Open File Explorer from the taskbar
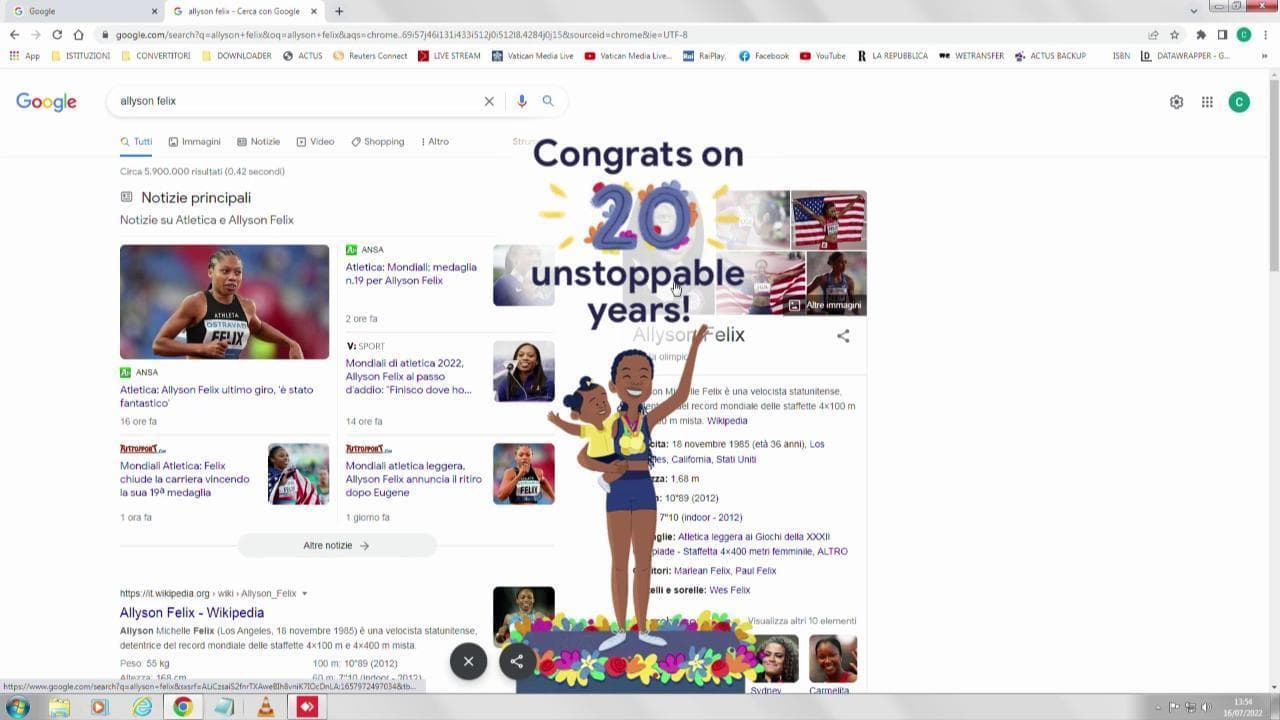This screenshot has height=720, width=1280. click(x=59, y=707)
